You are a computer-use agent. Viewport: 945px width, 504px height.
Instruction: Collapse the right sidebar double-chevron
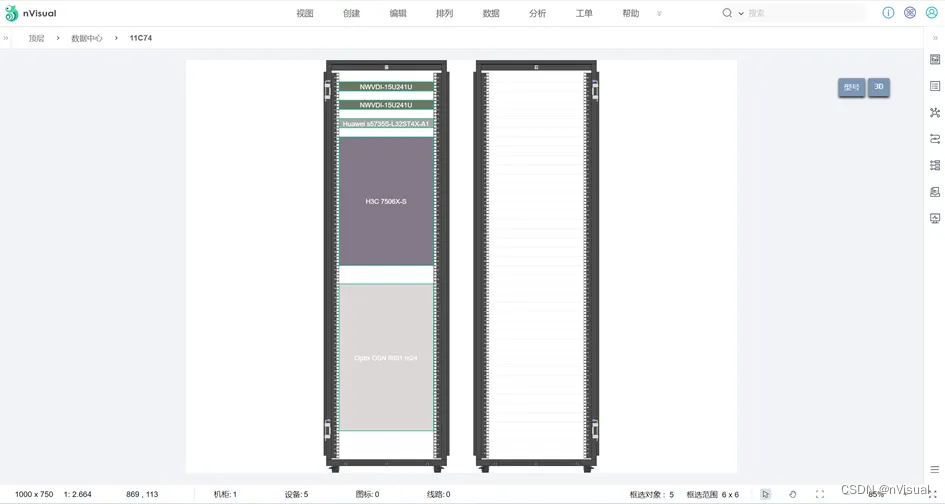[935, 38]
